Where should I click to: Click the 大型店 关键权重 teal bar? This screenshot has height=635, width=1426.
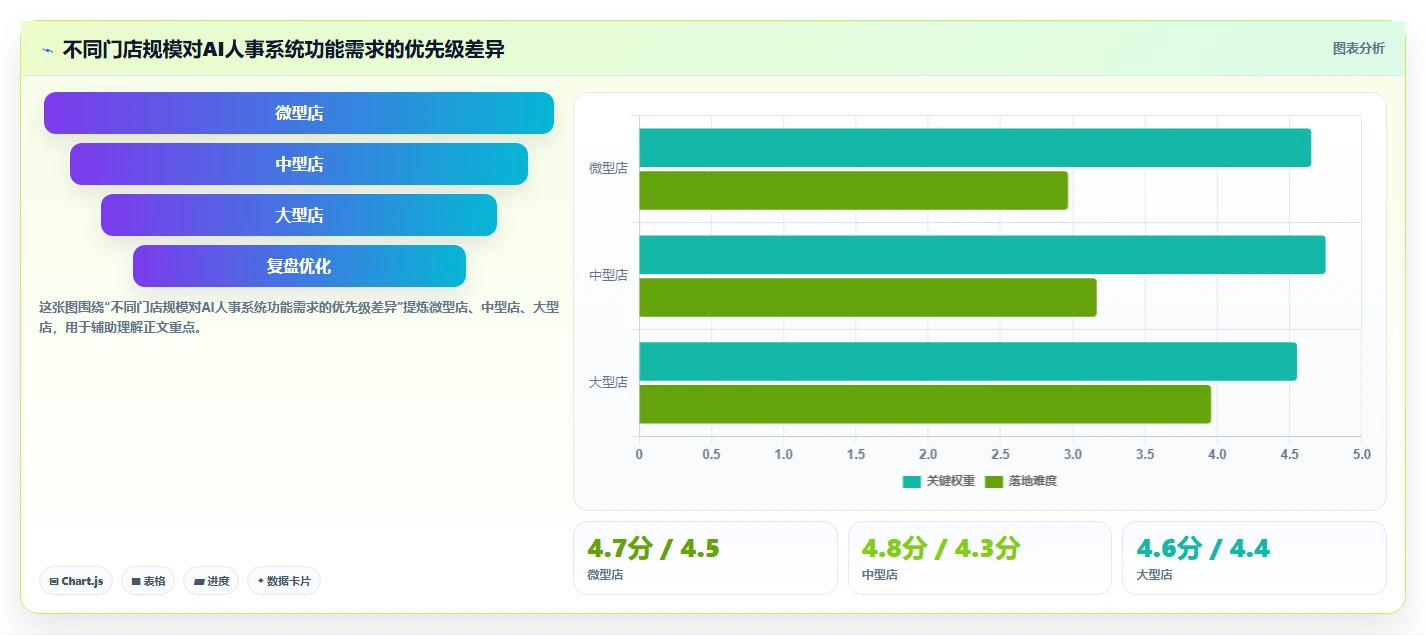click(968, 361)
